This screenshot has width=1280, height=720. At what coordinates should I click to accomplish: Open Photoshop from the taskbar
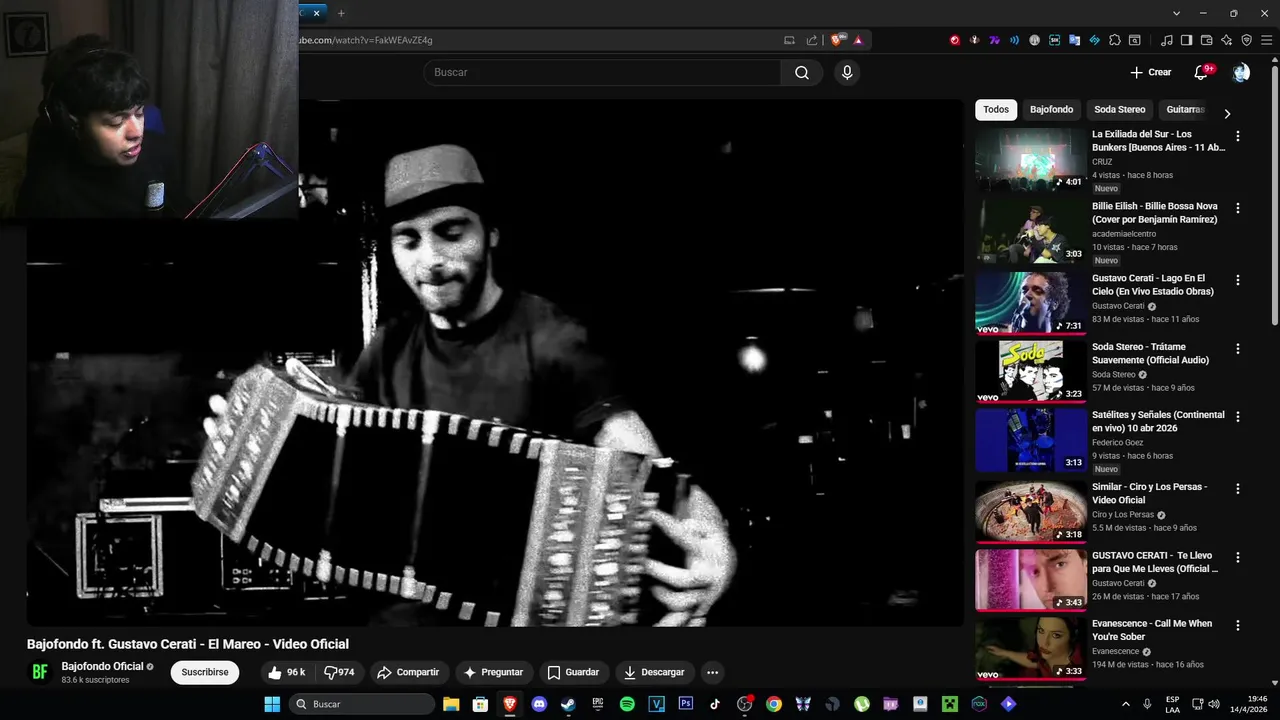[x=685, y=704]
